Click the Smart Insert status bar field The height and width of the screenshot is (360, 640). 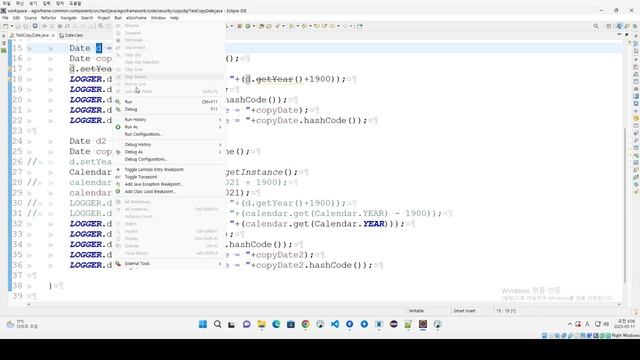click(x=464, y=311)
